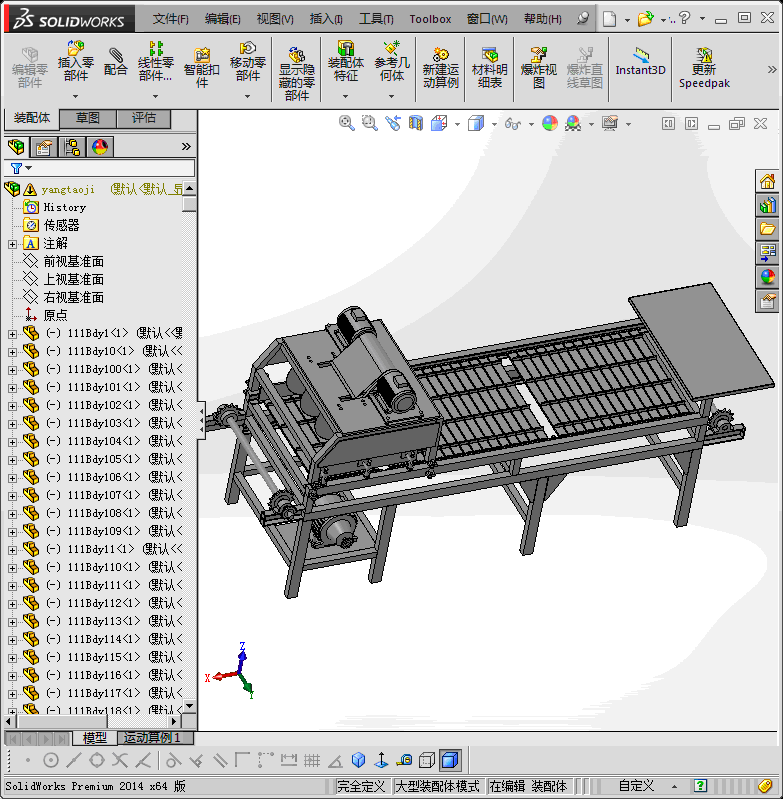Expand toolbar overflow chevron at right of ribbon

pyautogui.click(x=772, y=69)
